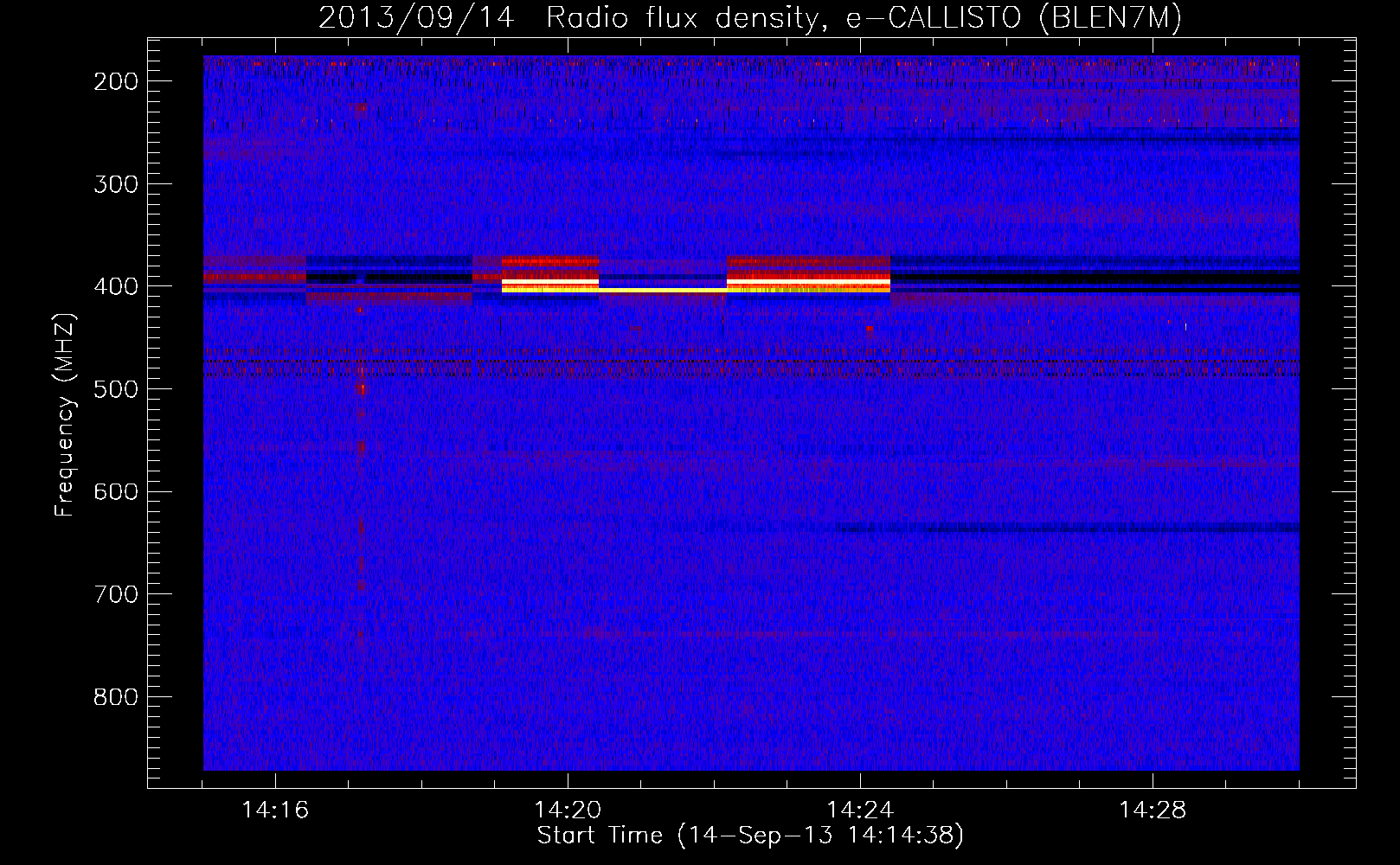The width and height of the screenshot is (1400, 865).
Task: Click the 14:16 time tick label
Action: pos(275,811)
